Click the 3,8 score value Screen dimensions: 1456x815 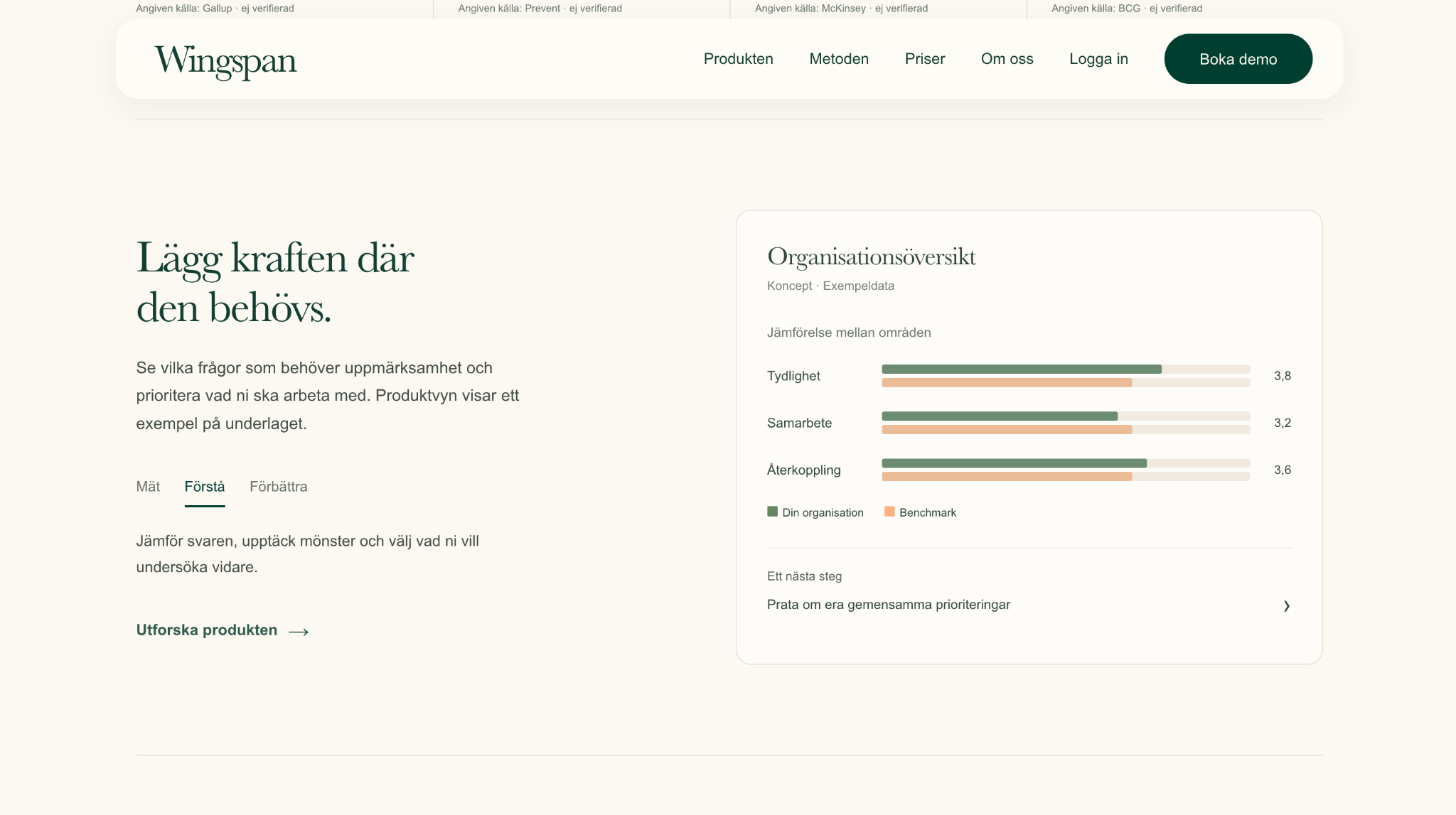(1283, 376)
